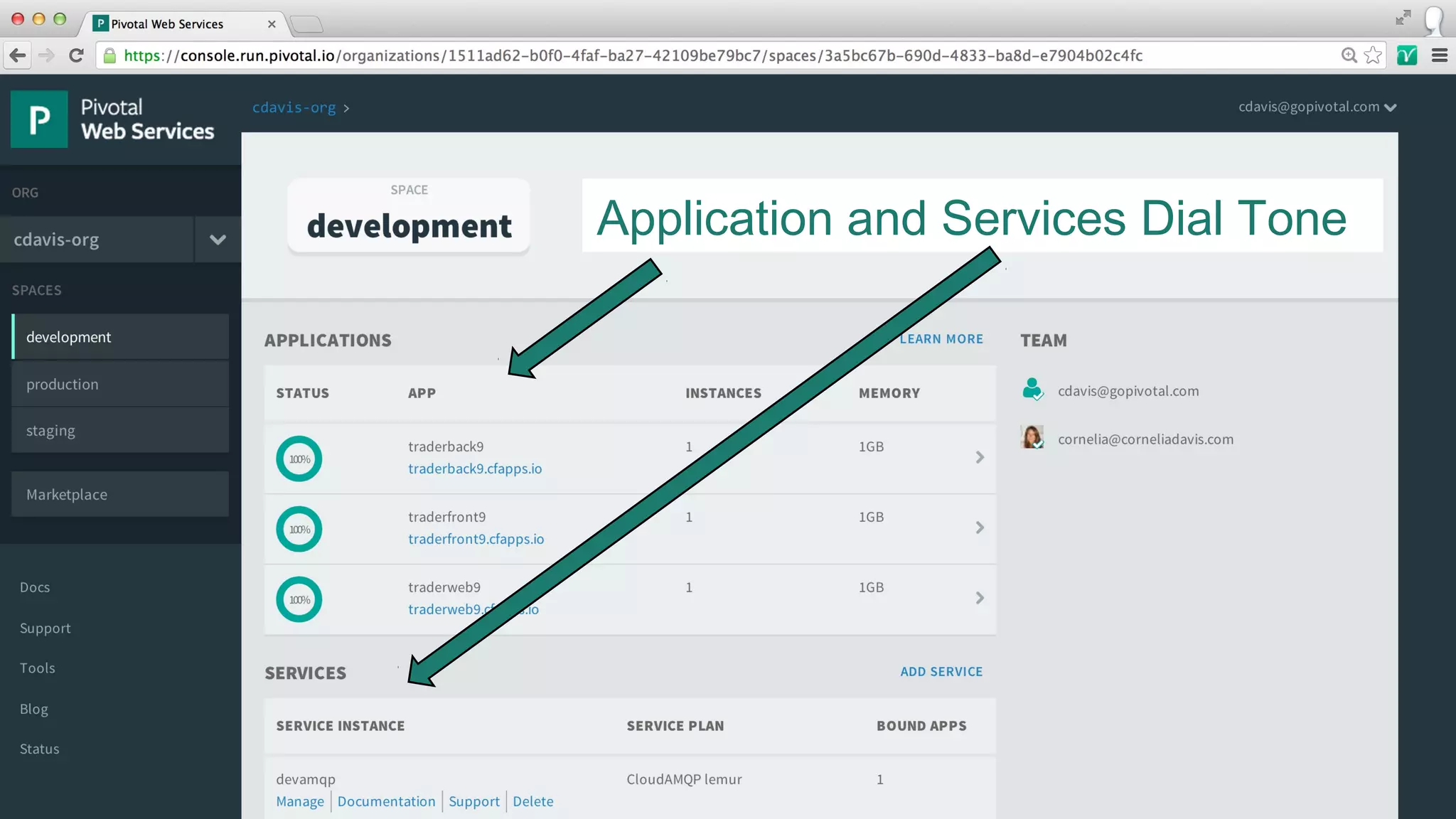
Task: Click the traderfront9 app name
Action: coord(447,517)
